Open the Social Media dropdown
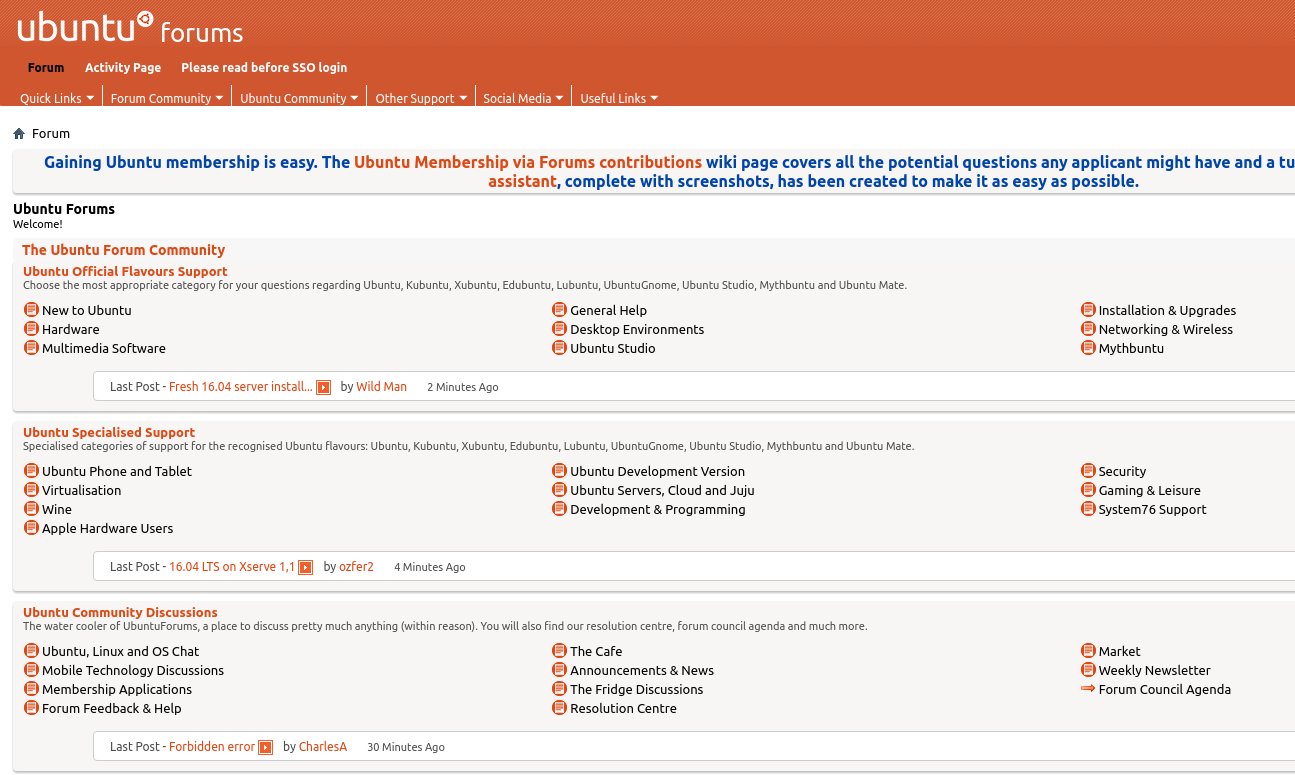The width and height of the screenshot is (1295, 775). (523, 98)
